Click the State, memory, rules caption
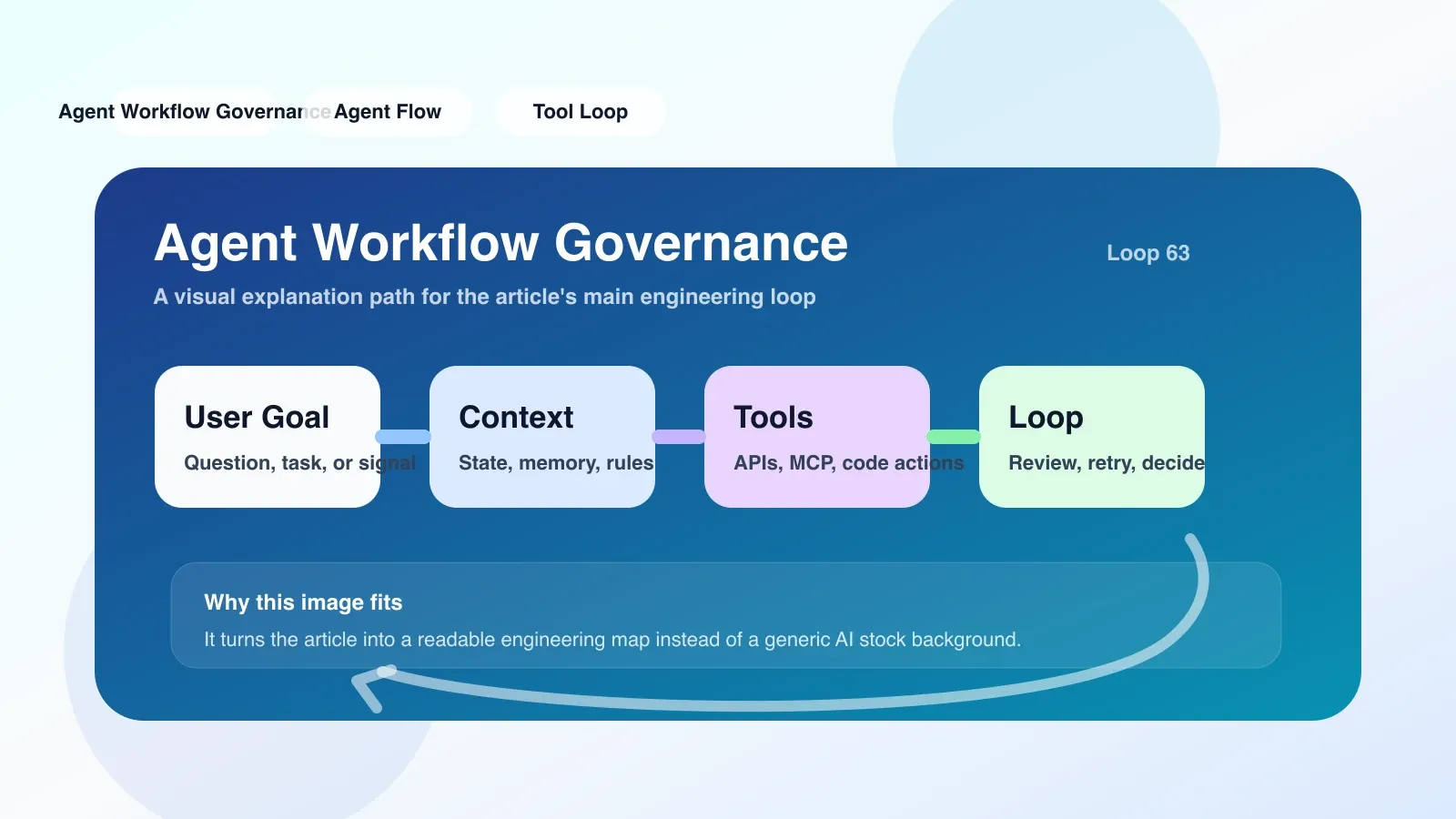 coord(556,463)
